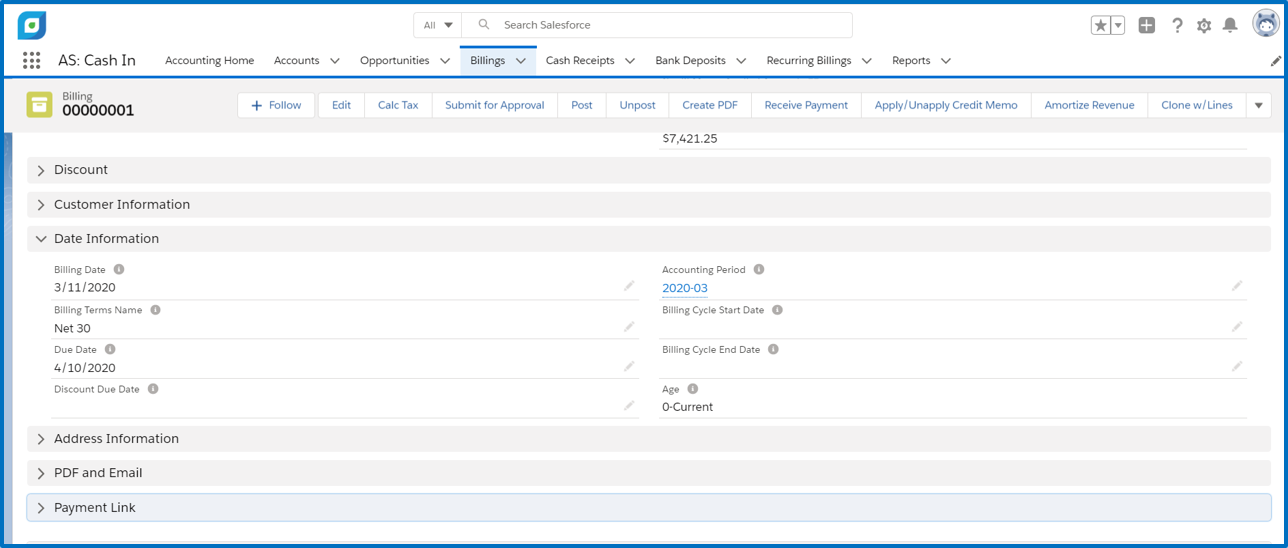Expand the Customer Information section
Image resolution: width=1288 pixels, height=548 pixels.
coord(648,204)
